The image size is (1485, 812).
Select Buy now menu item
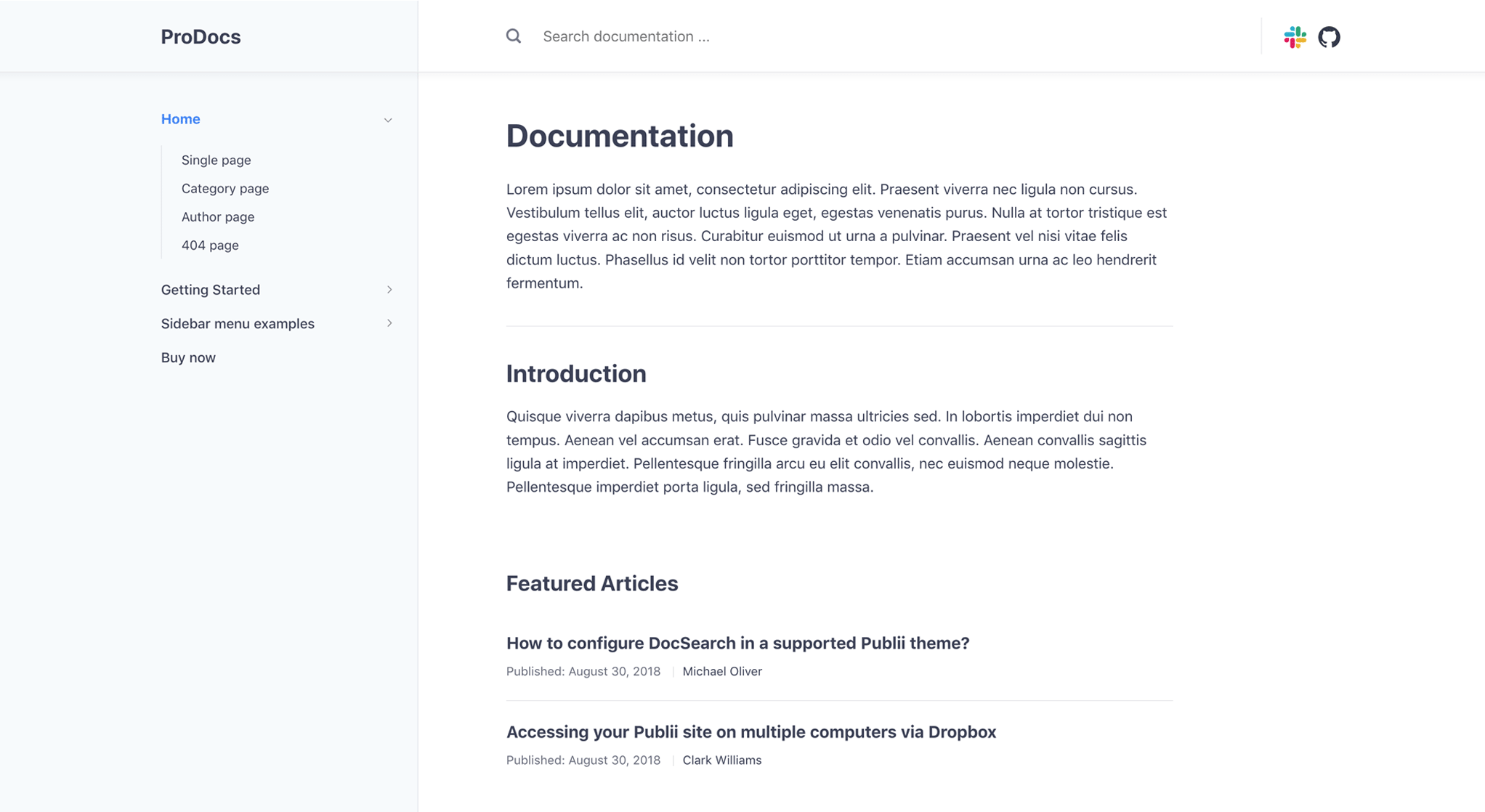tap(189, 357)
